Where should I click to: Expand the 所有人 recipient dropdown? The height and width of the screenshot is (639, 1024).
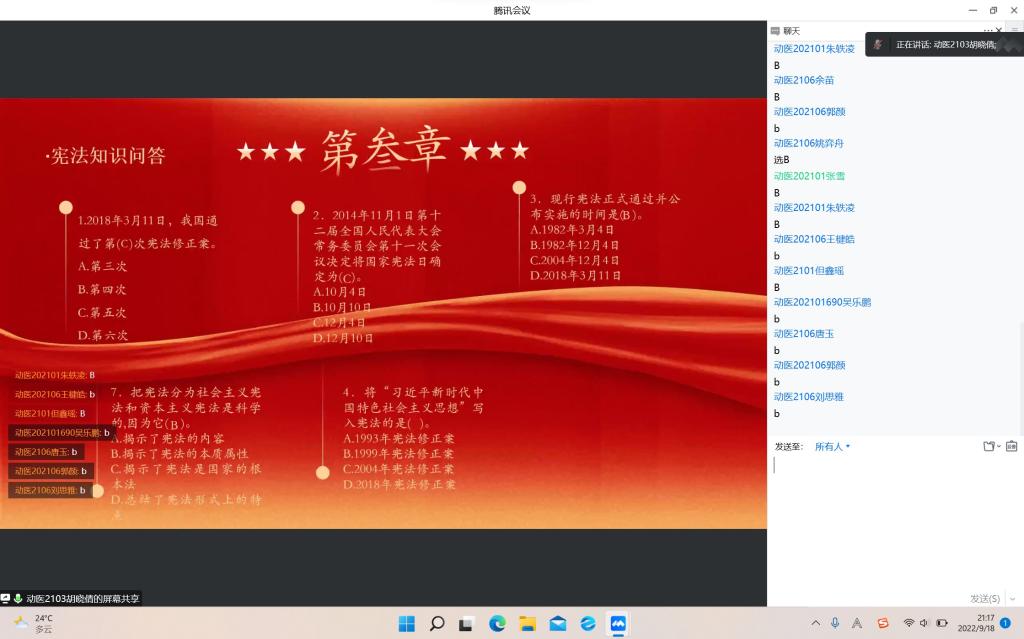[832, 447]
